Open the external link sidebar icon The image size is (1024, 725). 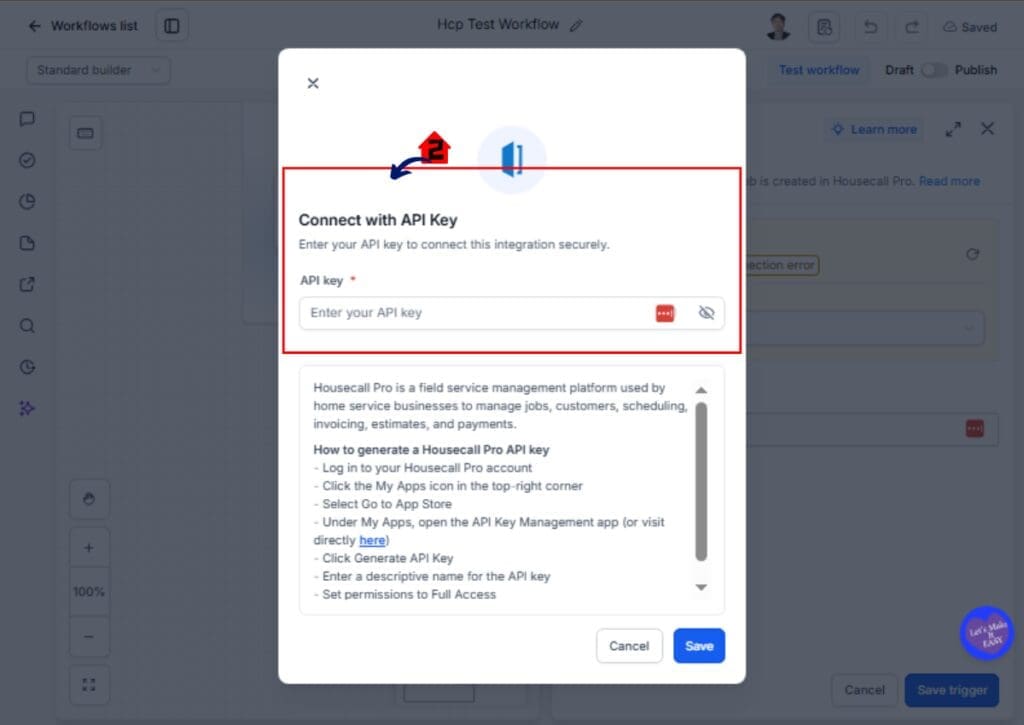click(x=27, y=284)
